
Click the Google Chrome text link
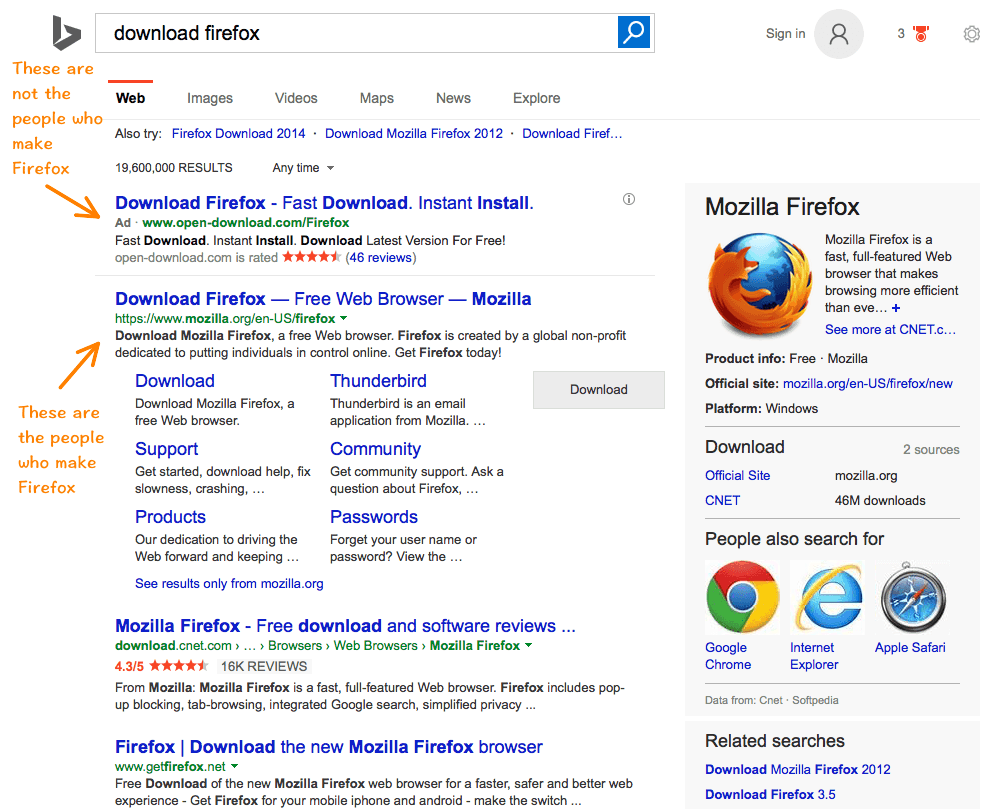pos(728,656)
